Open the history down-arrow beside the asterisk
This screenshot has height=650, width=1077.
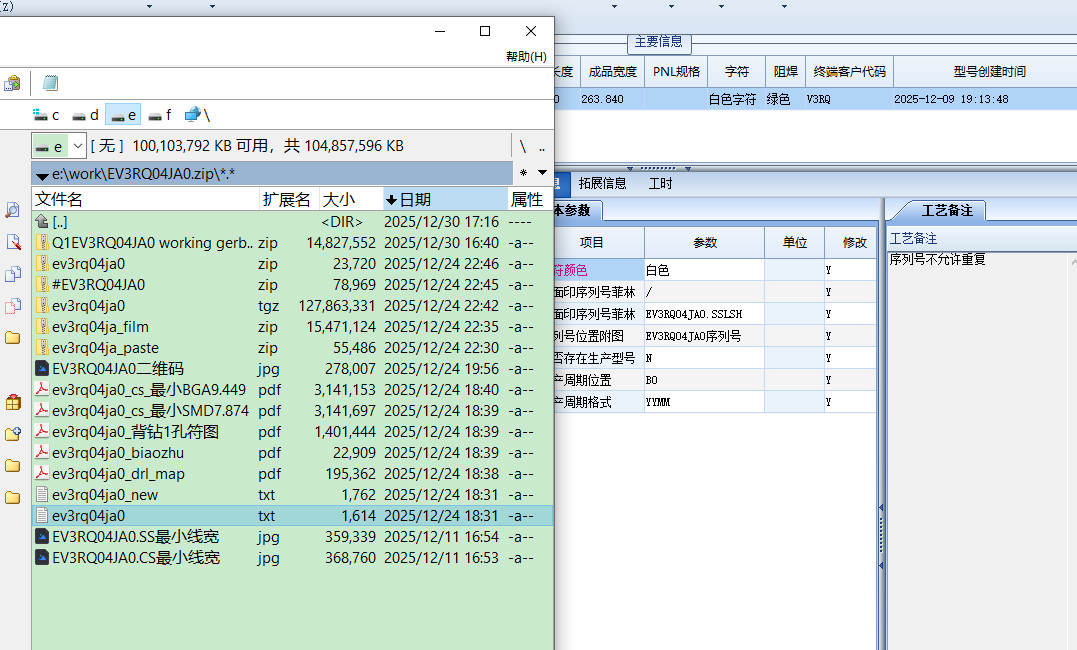tap(543, 173)
